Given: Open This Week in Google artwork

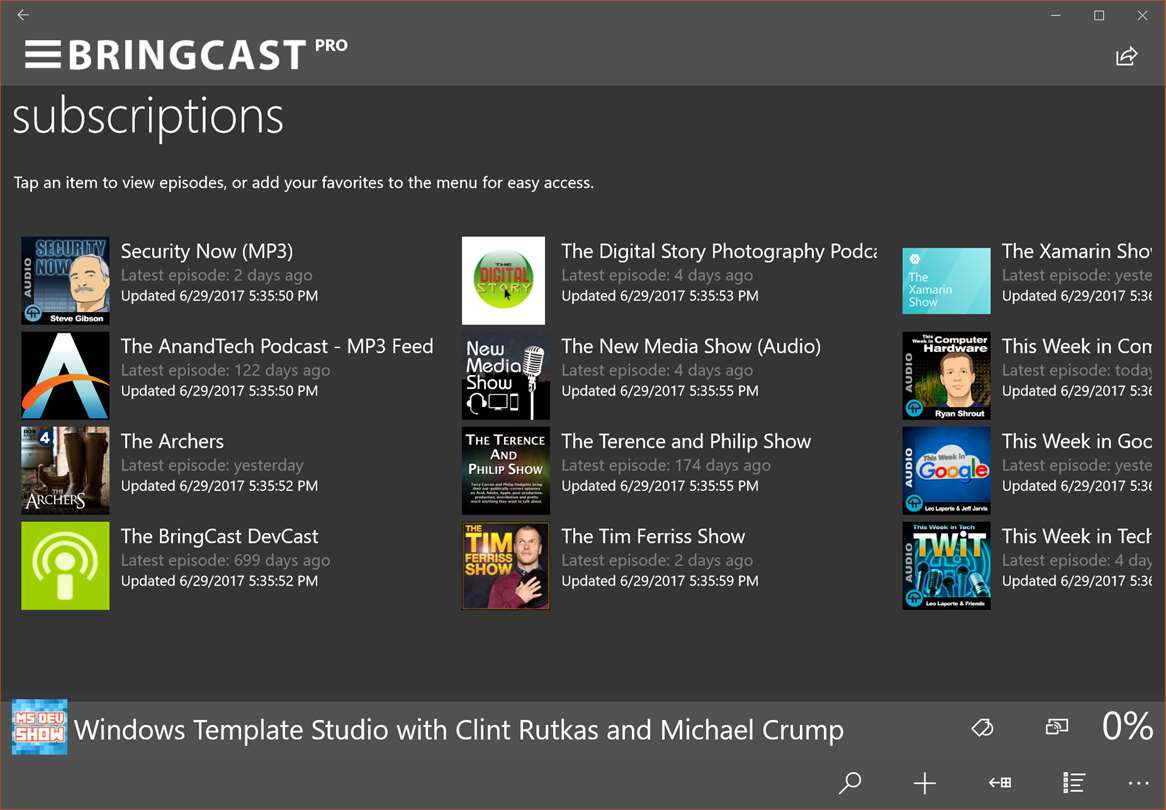Looking at the screenshot, I should [947, 471].
